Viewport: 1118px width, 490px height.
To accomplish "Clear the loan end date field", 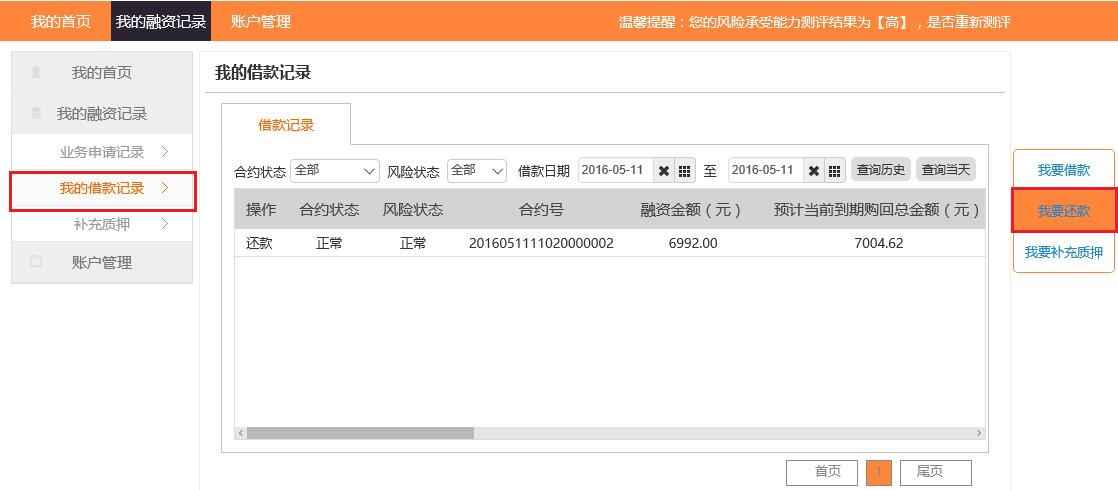I will point(814,171).
